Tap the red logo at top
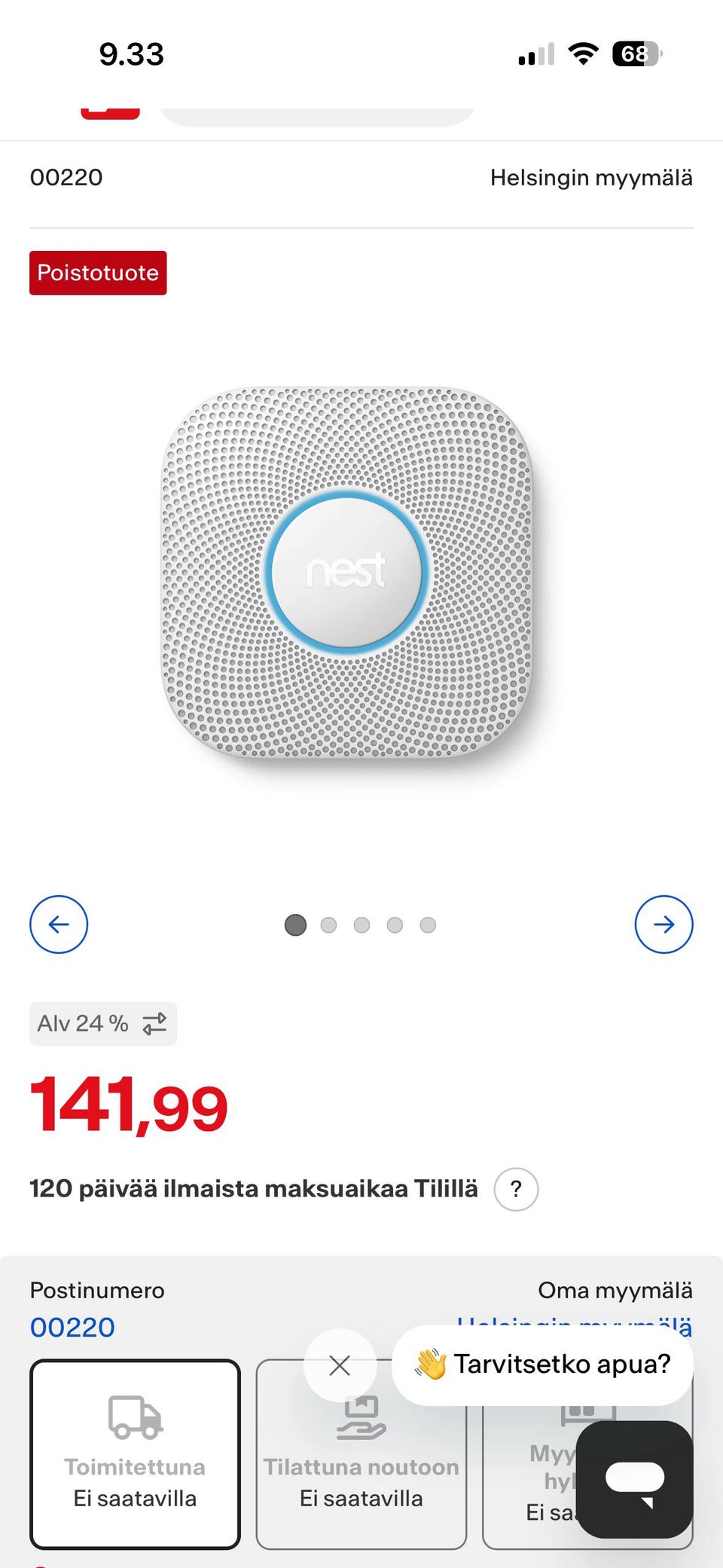This screenshot has width=723, height=1568. pyautogui.click(x=110, y=113)
